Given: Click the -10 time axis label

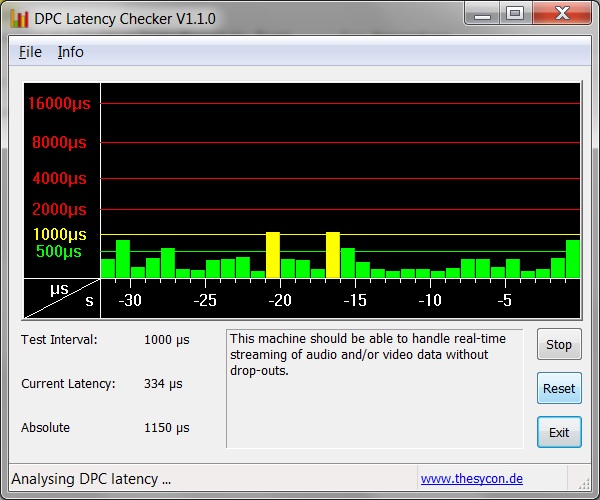Looking at the screenshot, I should point(430,300).
